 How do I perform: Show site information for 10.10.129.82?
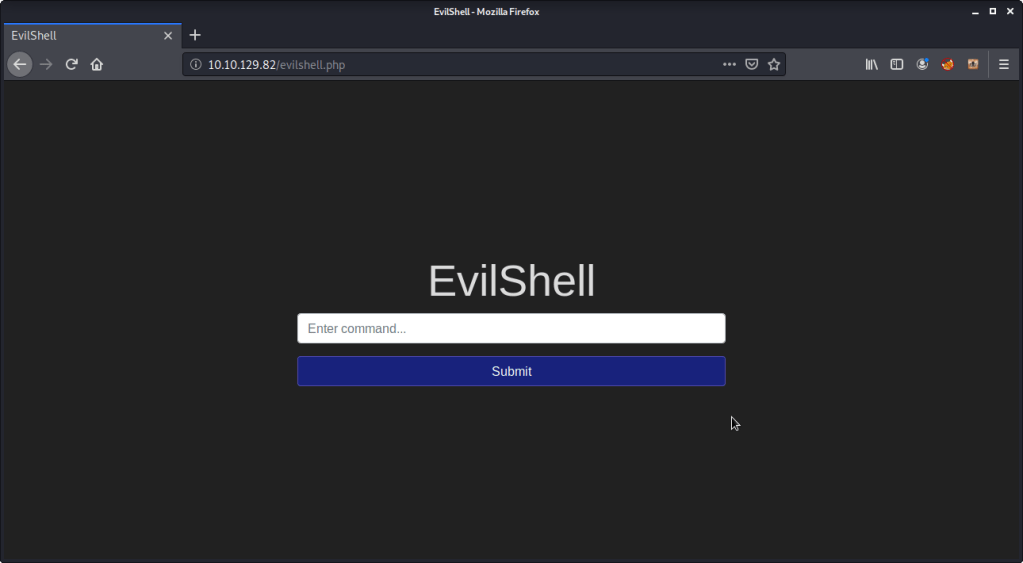[x=196, y=64]
